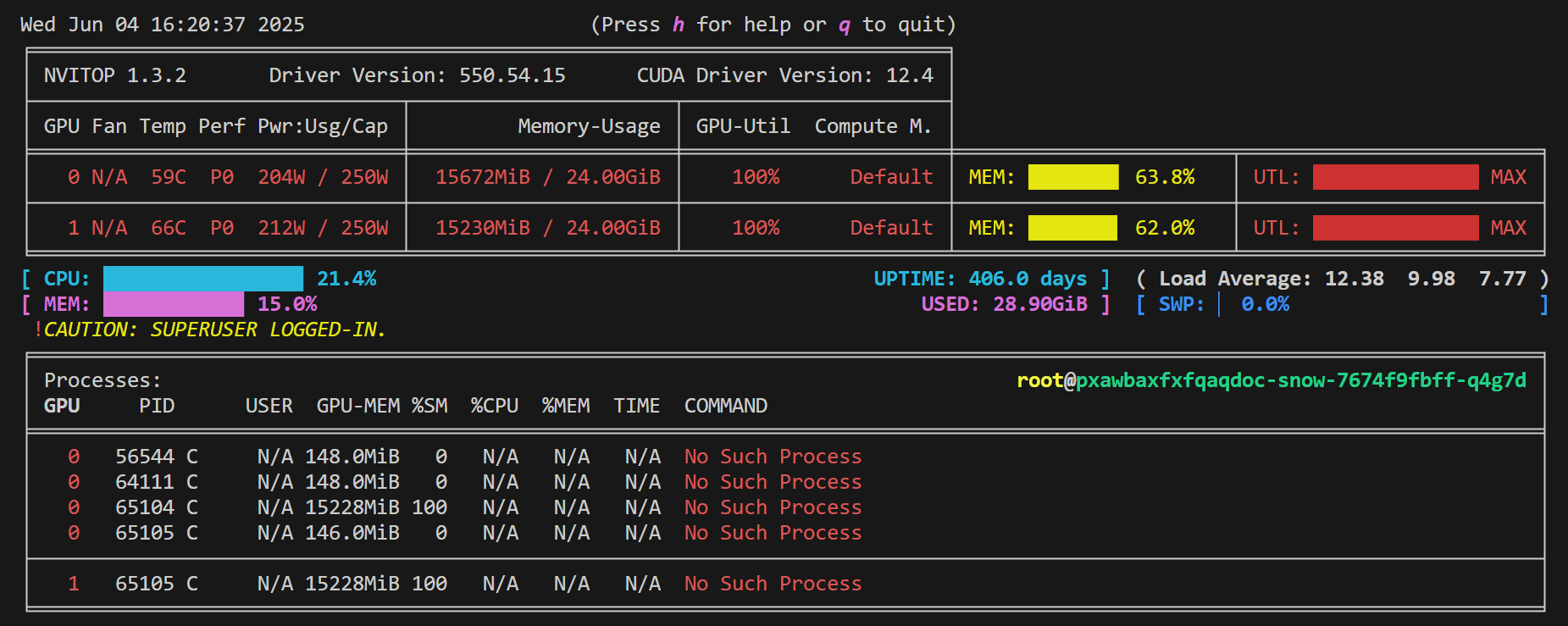The image size is (1568, 626).
Task: Click the MAX label in GPU 1 row
Action: (1509, 228)
